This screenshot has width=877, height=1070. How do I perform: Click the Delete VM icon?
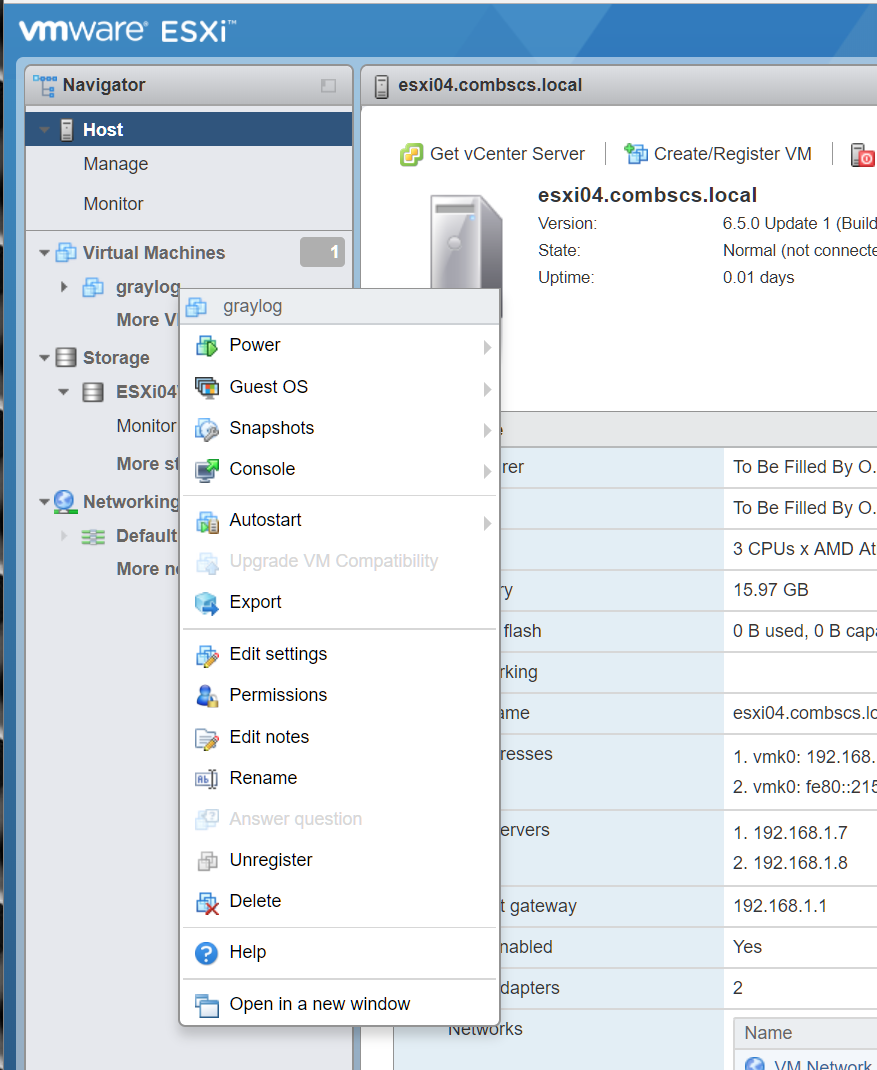[x=207, y=902]
